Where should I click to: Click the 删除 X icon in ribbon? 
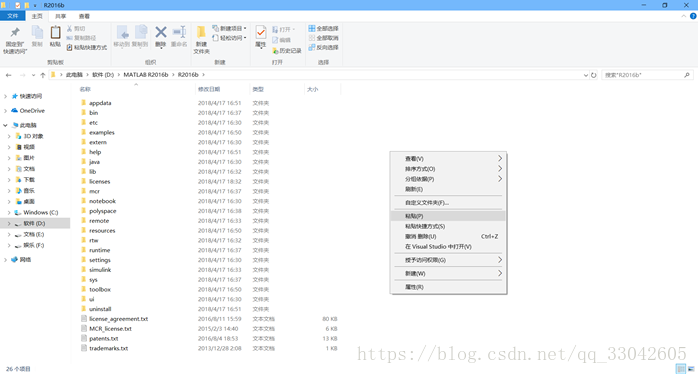161,32
